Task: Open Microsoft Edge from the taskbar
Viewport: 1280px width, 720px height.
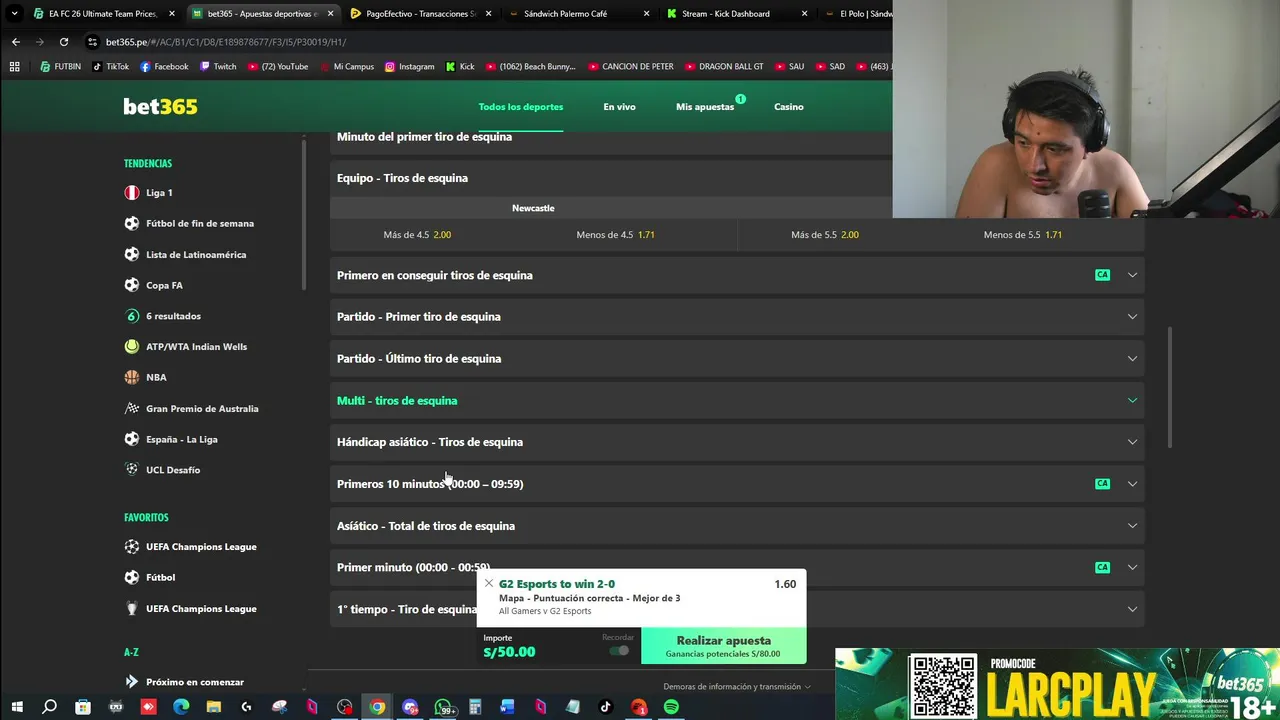Action: 181,707
